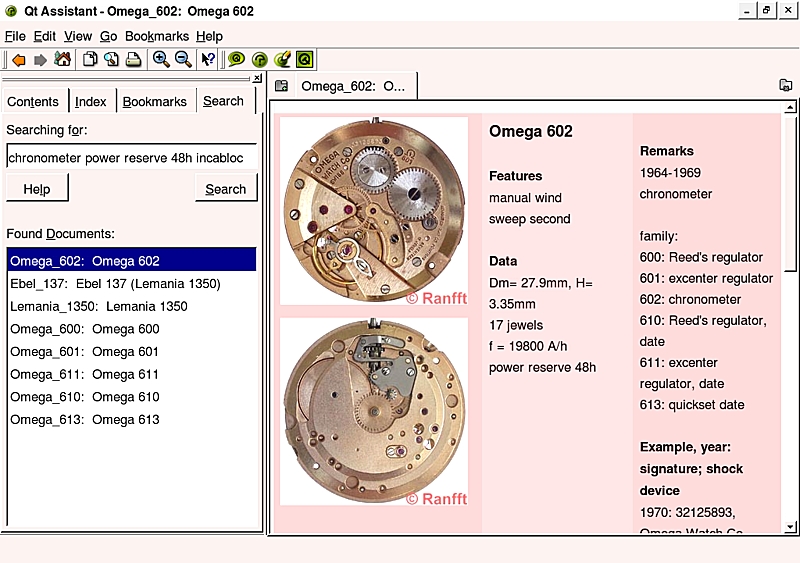
Task: Click the Copy icon in toolbar
Action: click(x=89, y=60)
